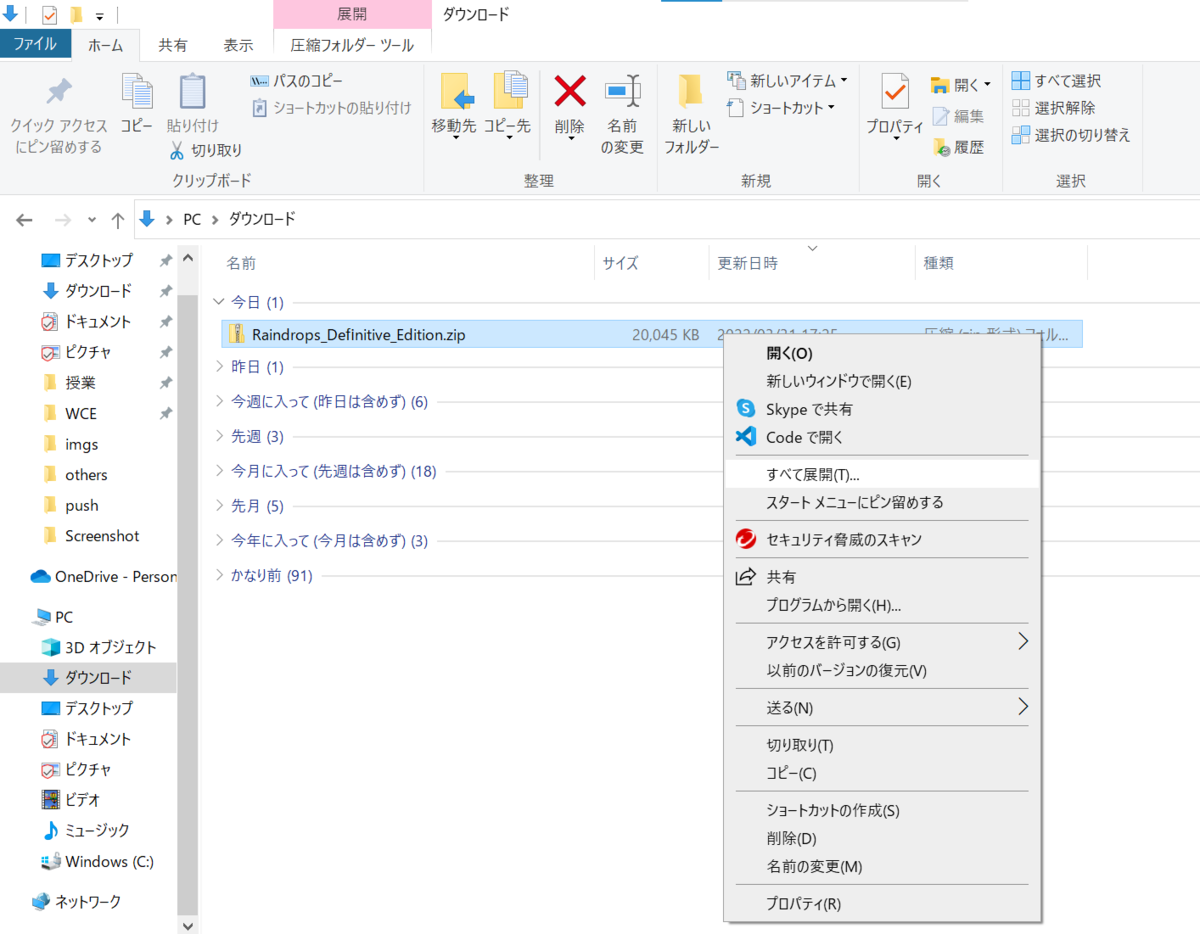Select コピー(C) in context menu

pos(881,773)
